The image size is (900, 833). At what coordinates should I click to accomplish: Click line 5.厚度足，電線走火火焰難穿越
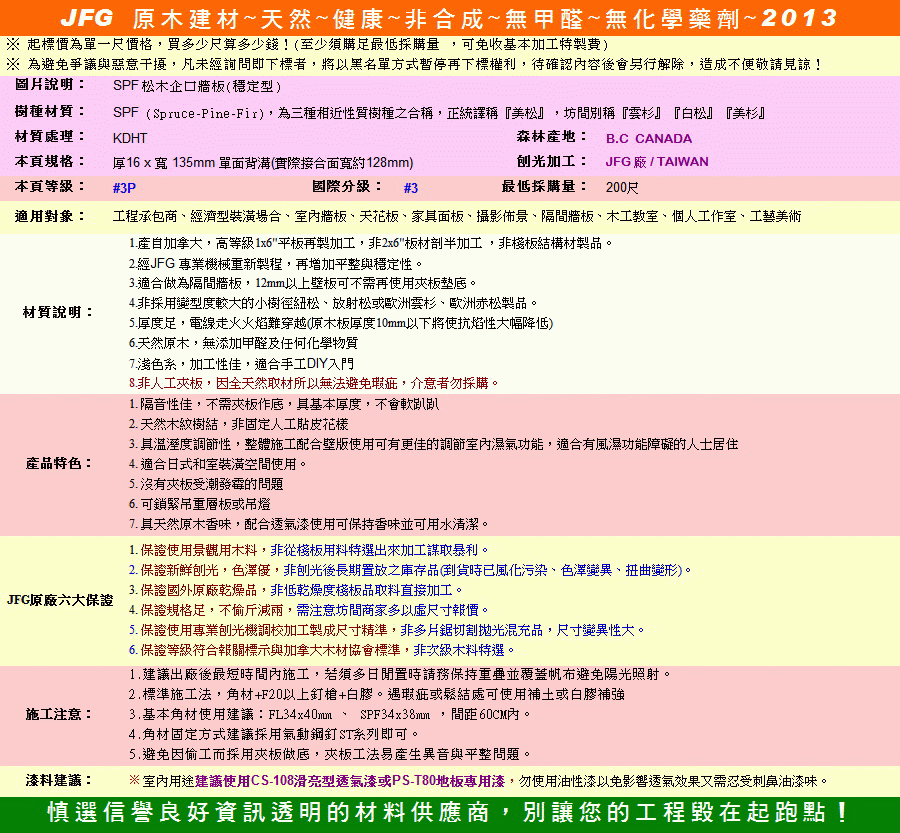pos(341,323)
